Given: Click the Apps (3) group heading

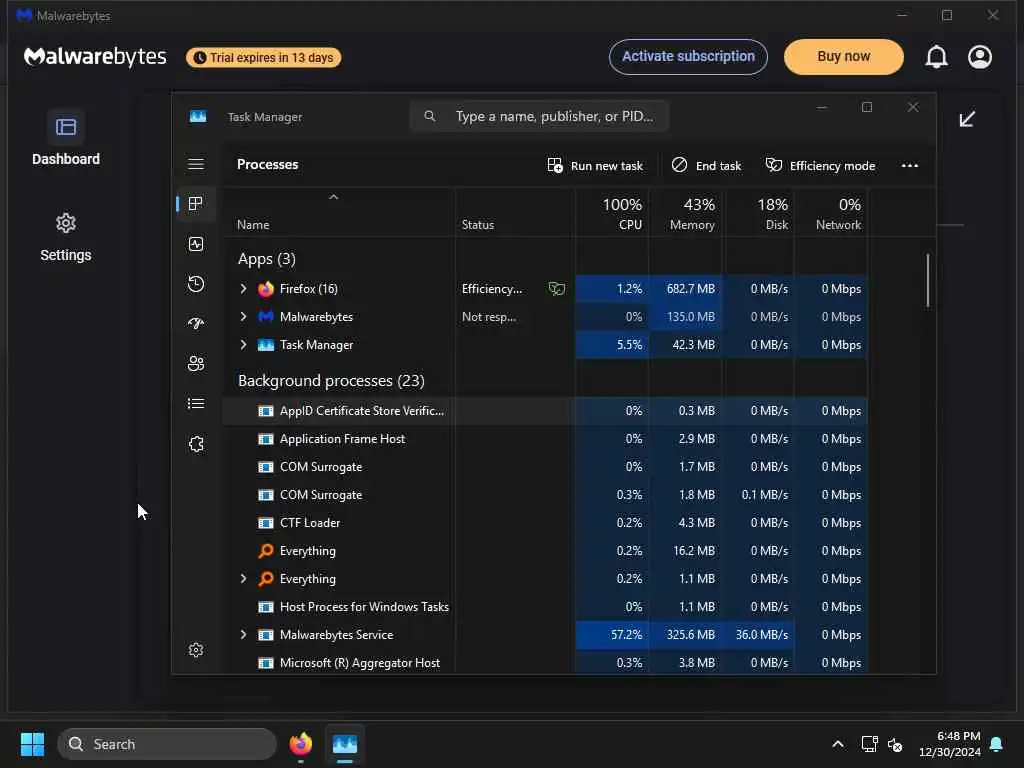Looking at the screenshot, I should tap(266, 259).
